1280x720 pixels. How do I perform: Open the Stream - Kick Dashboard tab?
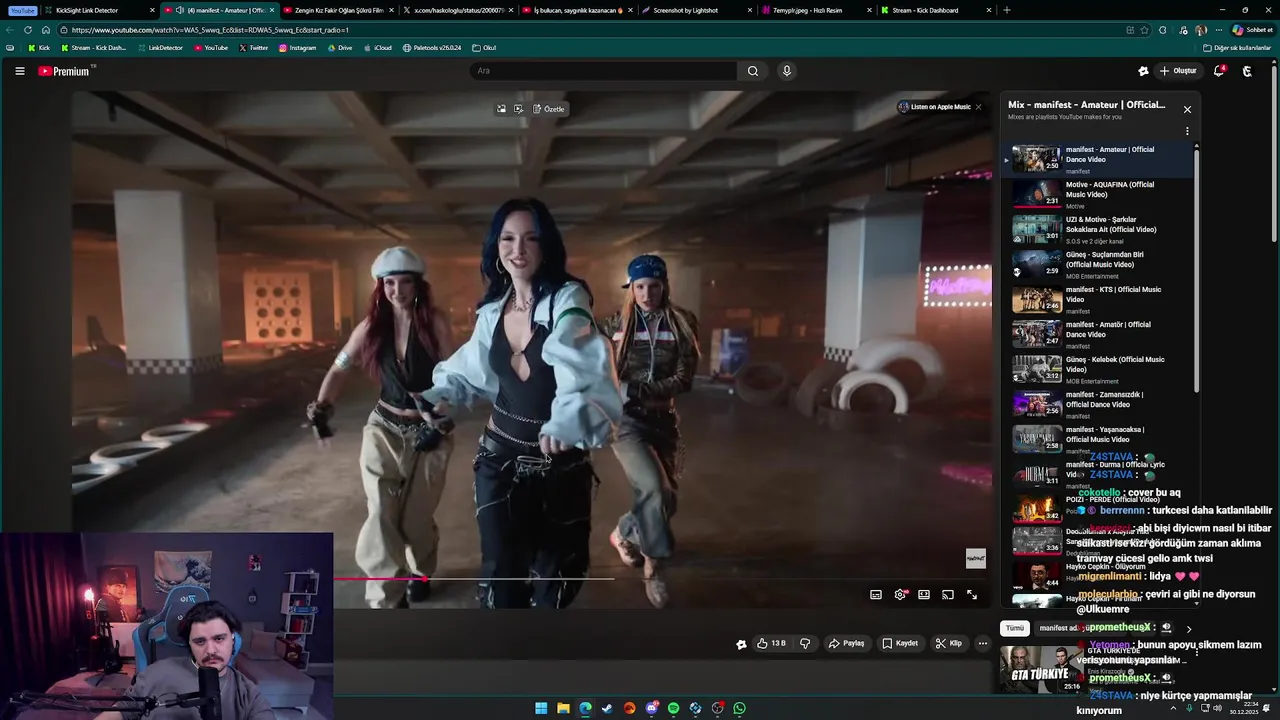936,10
